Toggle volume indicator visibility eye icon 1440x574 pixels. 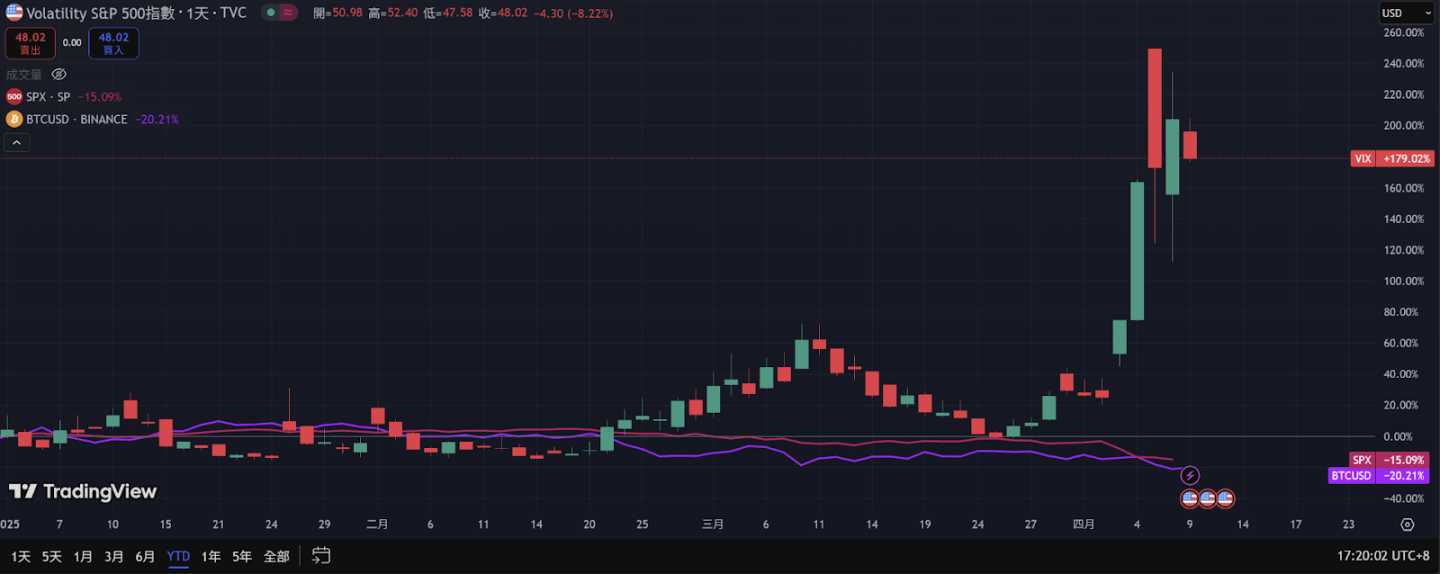(59, 74)
